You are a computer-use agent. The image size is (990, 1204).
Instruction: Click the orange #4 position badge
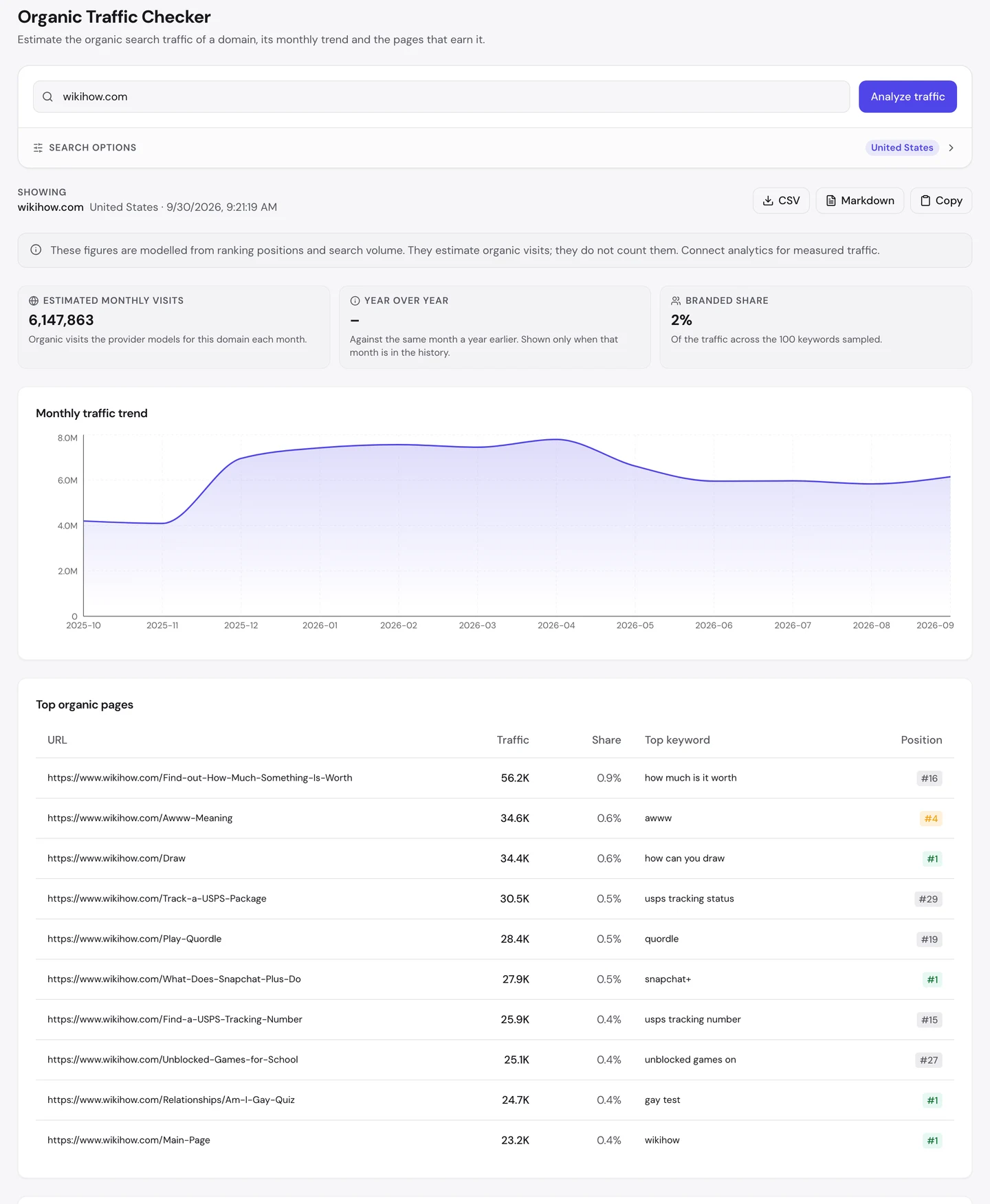tap(931, 818)
